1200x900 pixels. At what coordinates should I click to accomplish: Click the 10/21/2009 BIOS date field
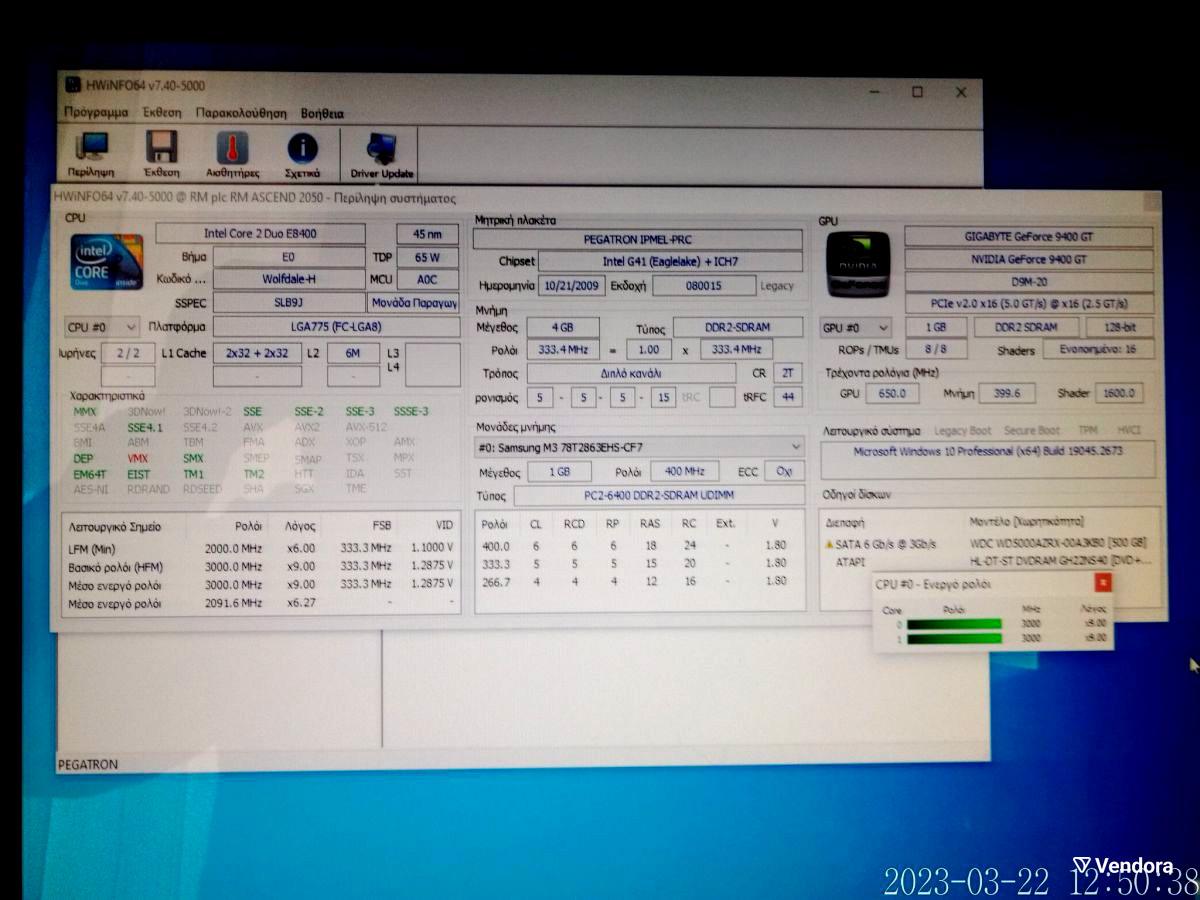pos(572,286)
